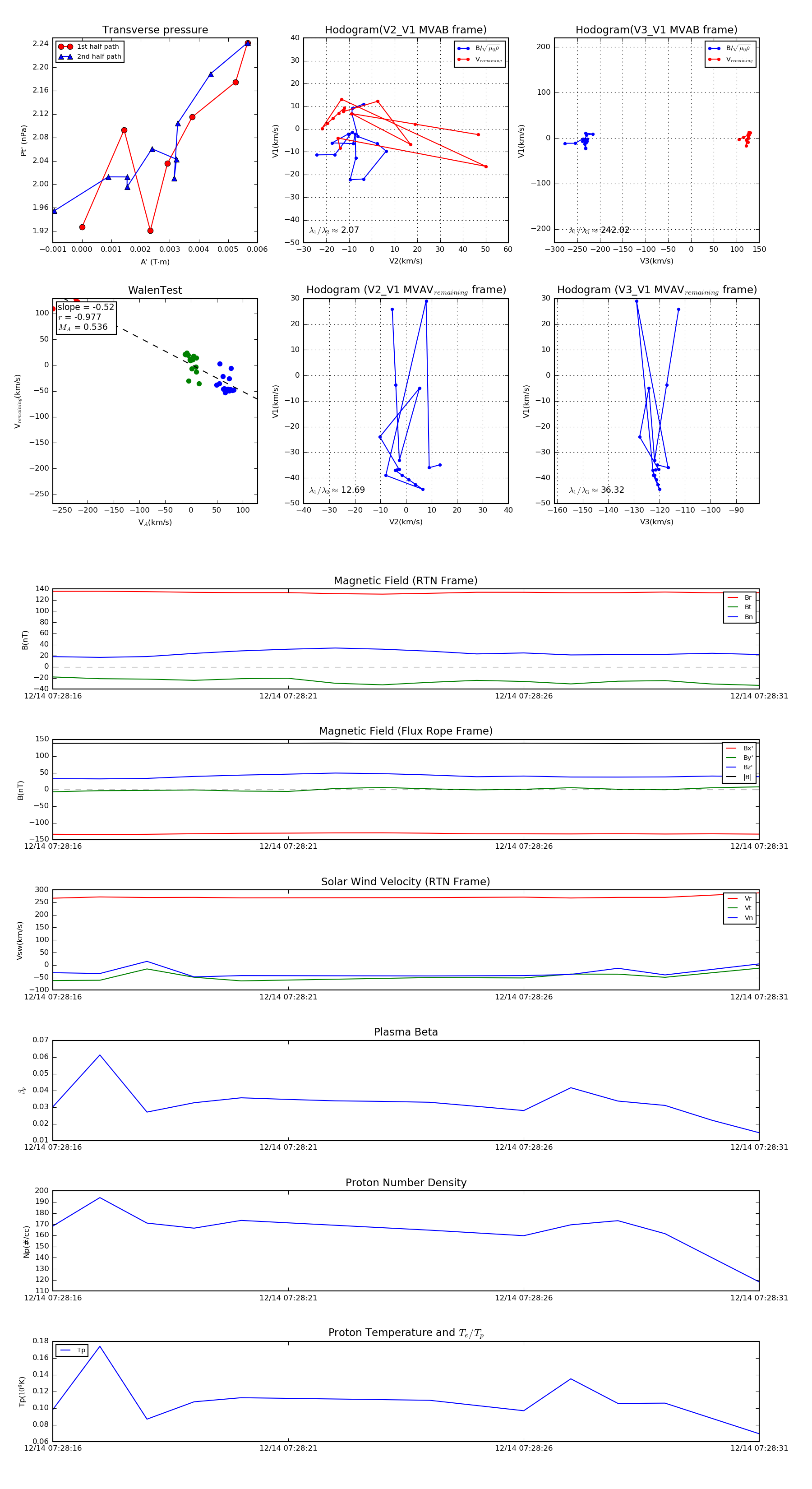Click the A' (T·m) x-axis label
Viewport: 812px width, 1489px height.
pos(155,262)
